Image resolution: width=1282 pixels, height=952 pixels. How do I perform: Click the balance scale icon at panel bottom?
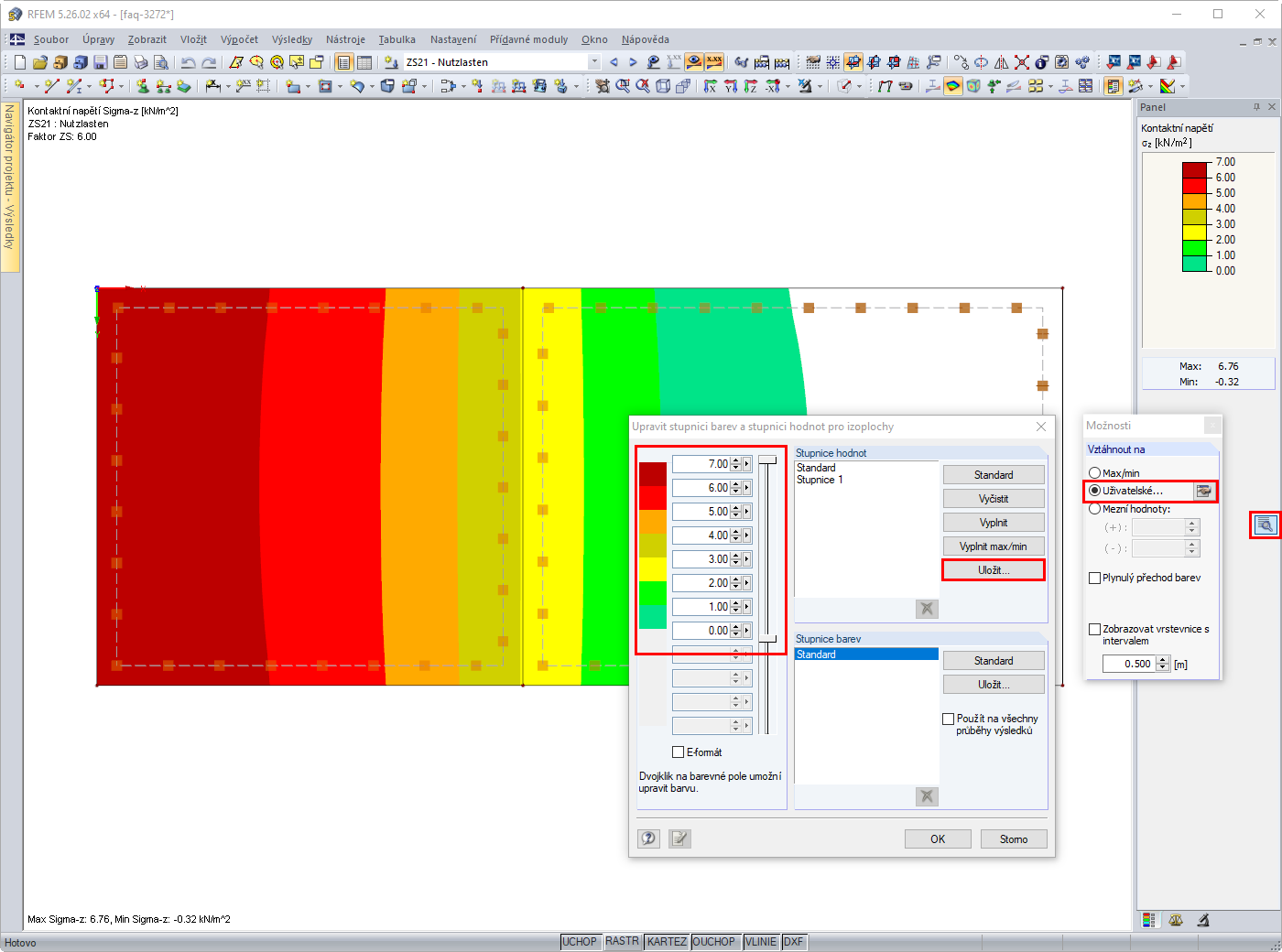(x=1176, y=920)
